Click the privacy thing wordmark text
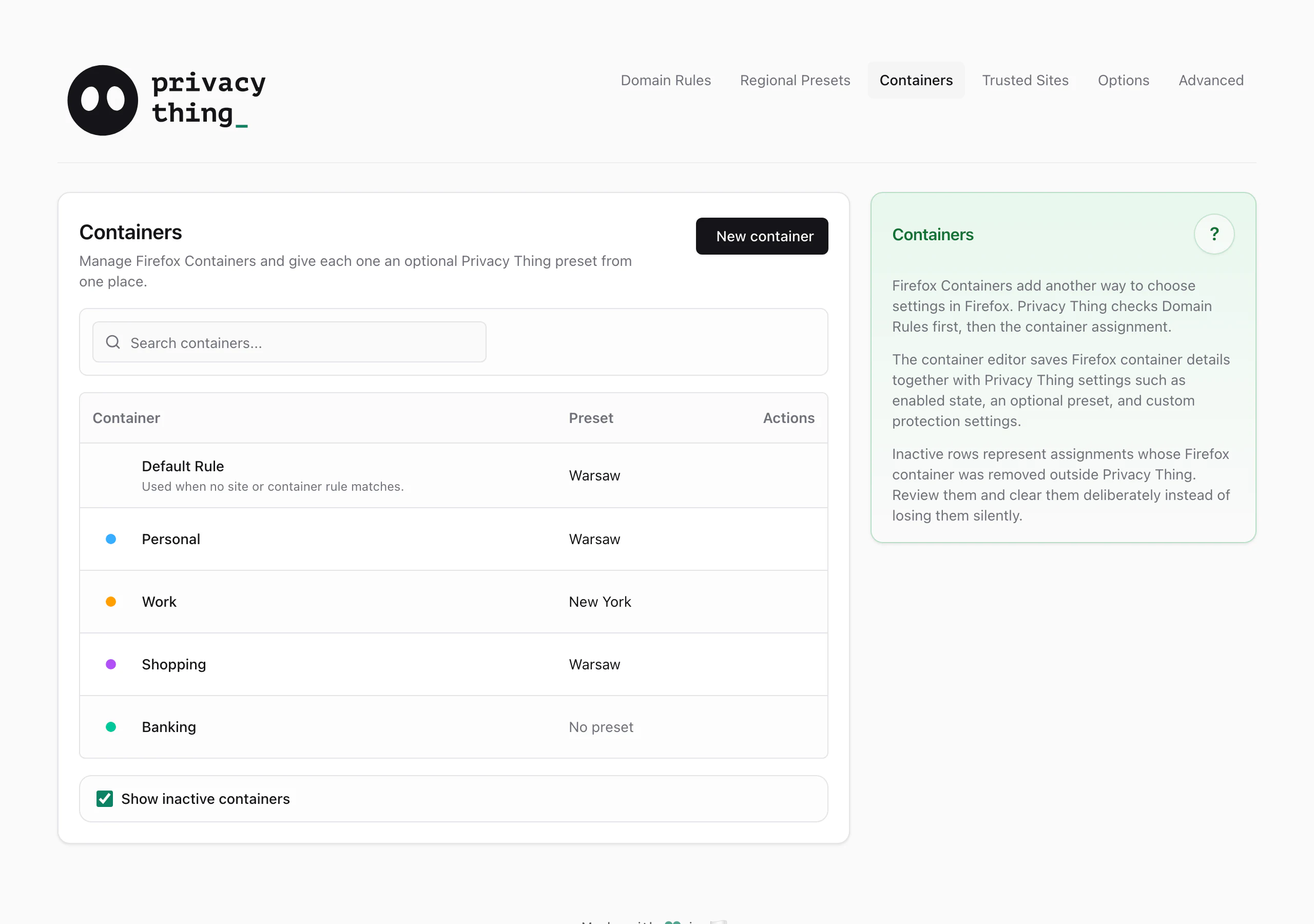1314x924 pixels. click(x=209, y=99)
